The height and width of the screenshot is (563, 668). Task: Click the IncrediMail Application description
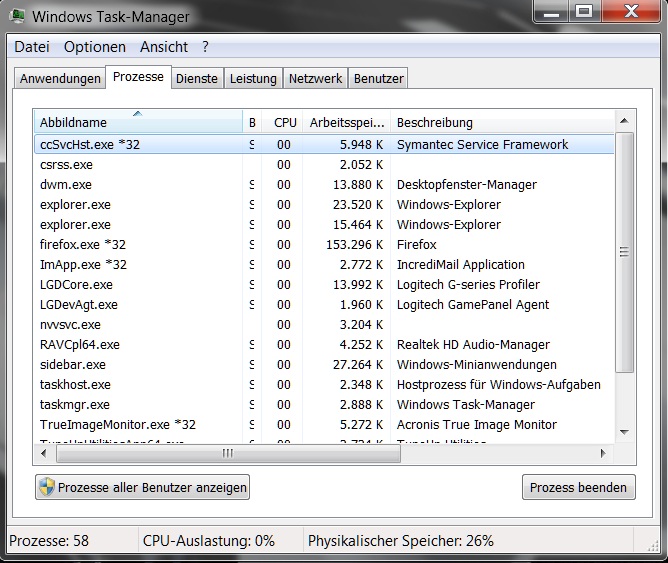[x=461, y=264]
